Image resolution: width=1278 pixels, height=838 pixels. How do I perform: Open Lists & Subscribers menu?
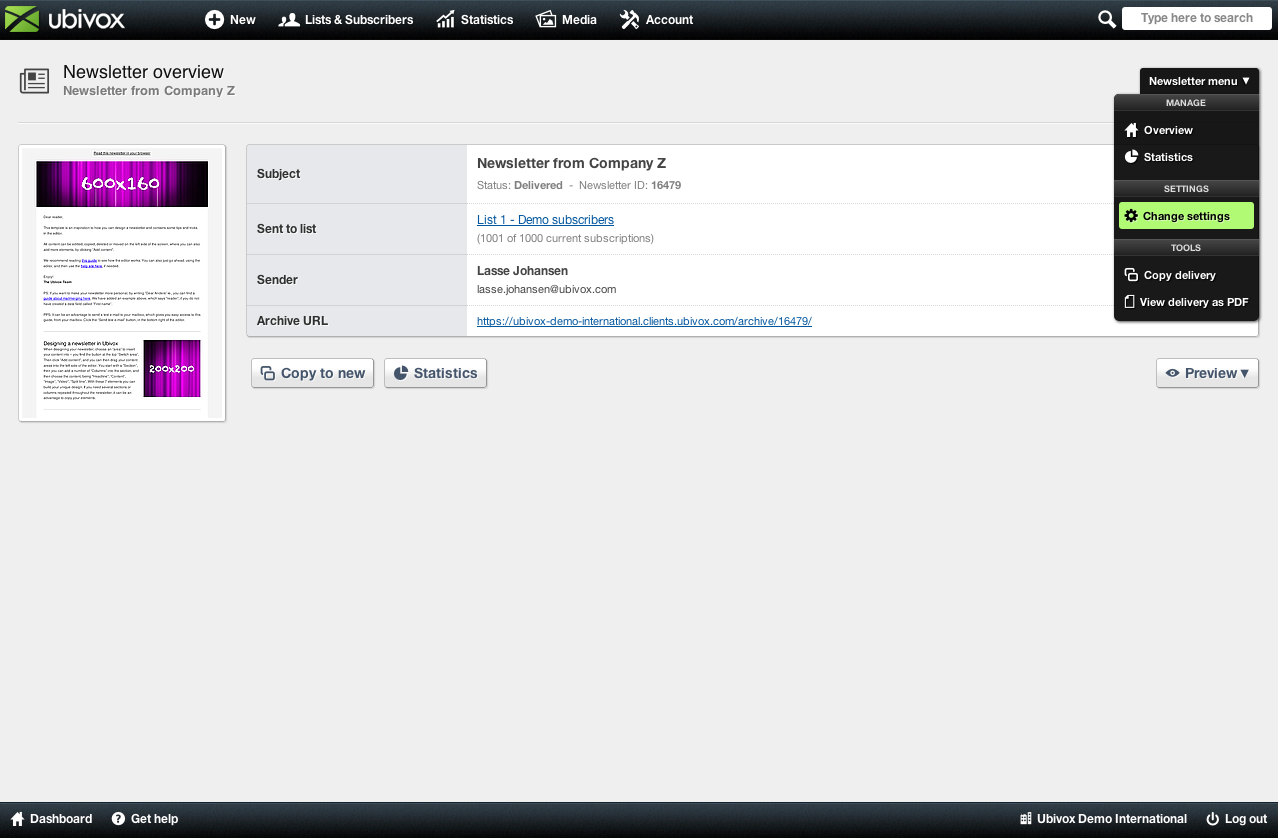(346, 20)
